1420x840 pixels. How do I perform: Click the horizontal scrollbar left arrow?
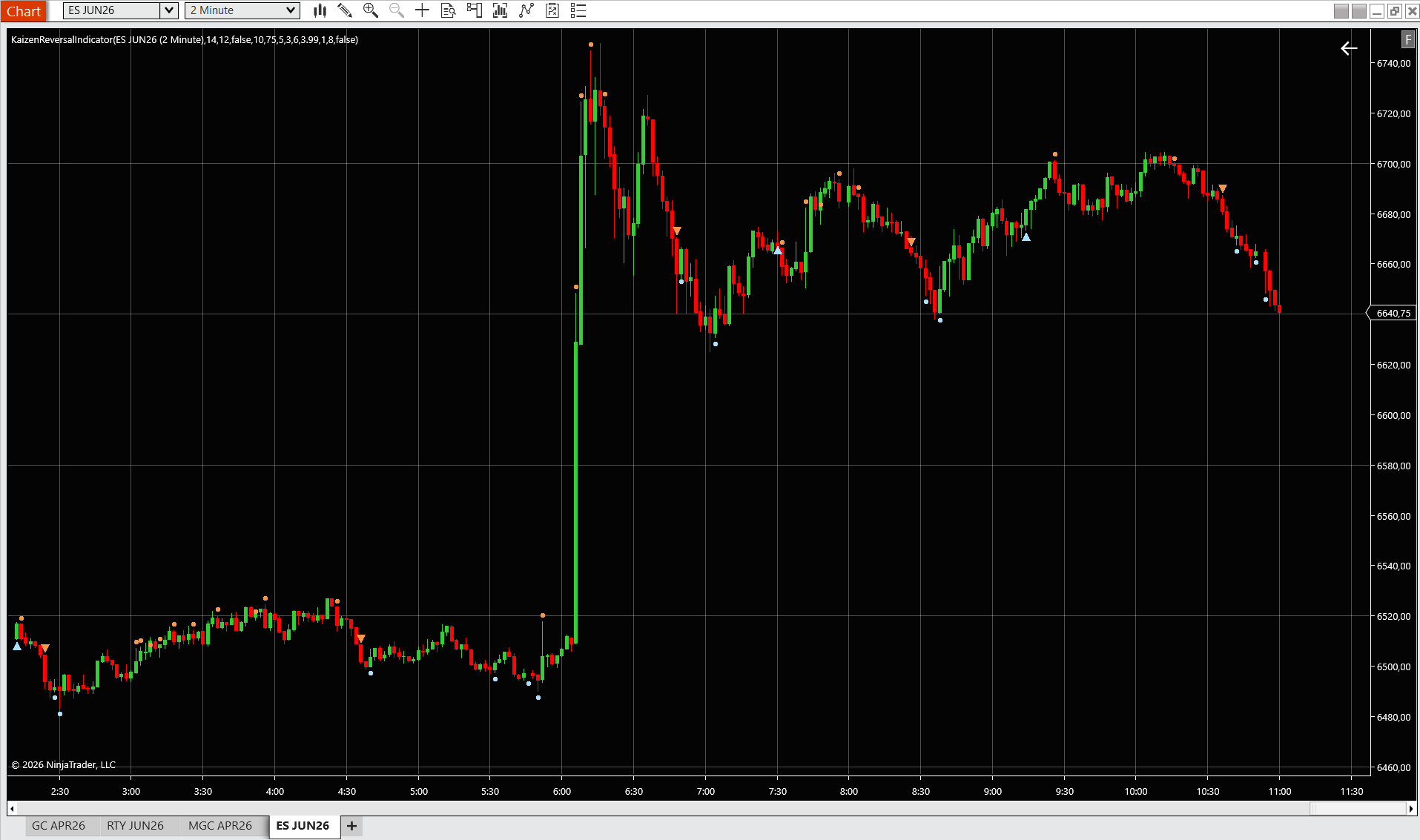coord(12,808)
